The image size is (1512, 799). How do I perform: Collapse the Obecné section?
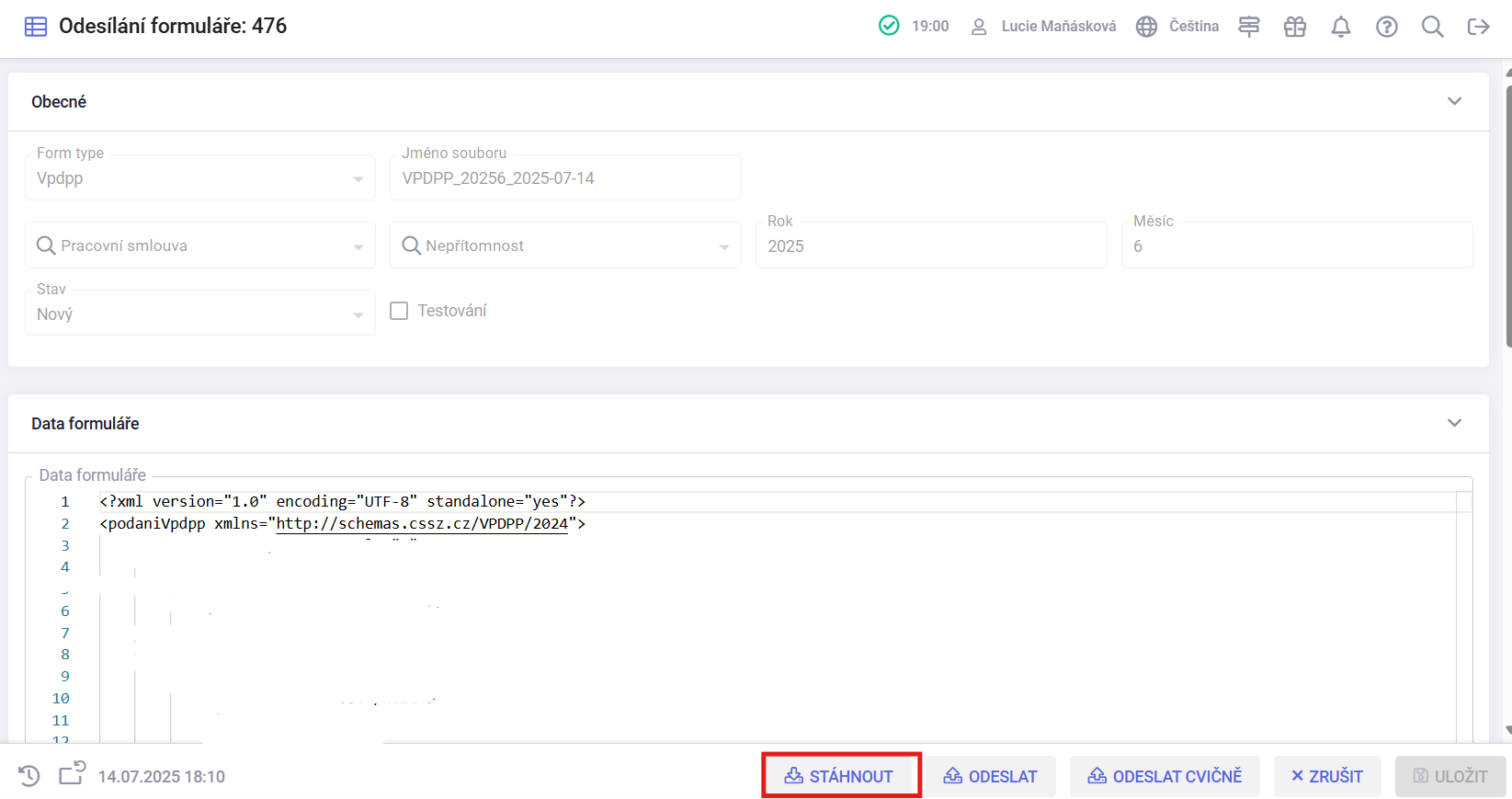pos(1454,101)
